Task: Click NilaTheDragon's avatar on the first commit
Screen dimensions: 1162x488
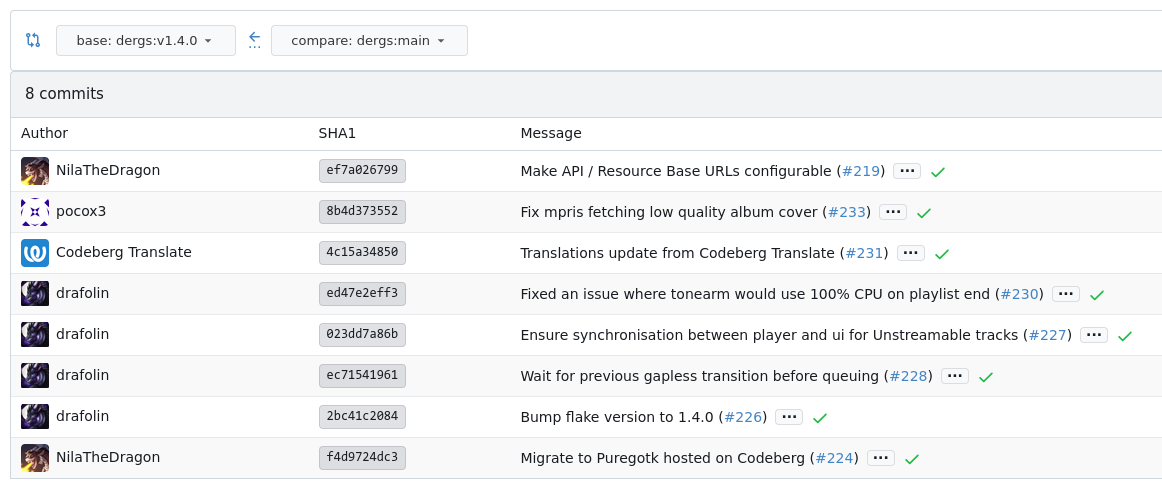Action: click(x=35, y=171)
